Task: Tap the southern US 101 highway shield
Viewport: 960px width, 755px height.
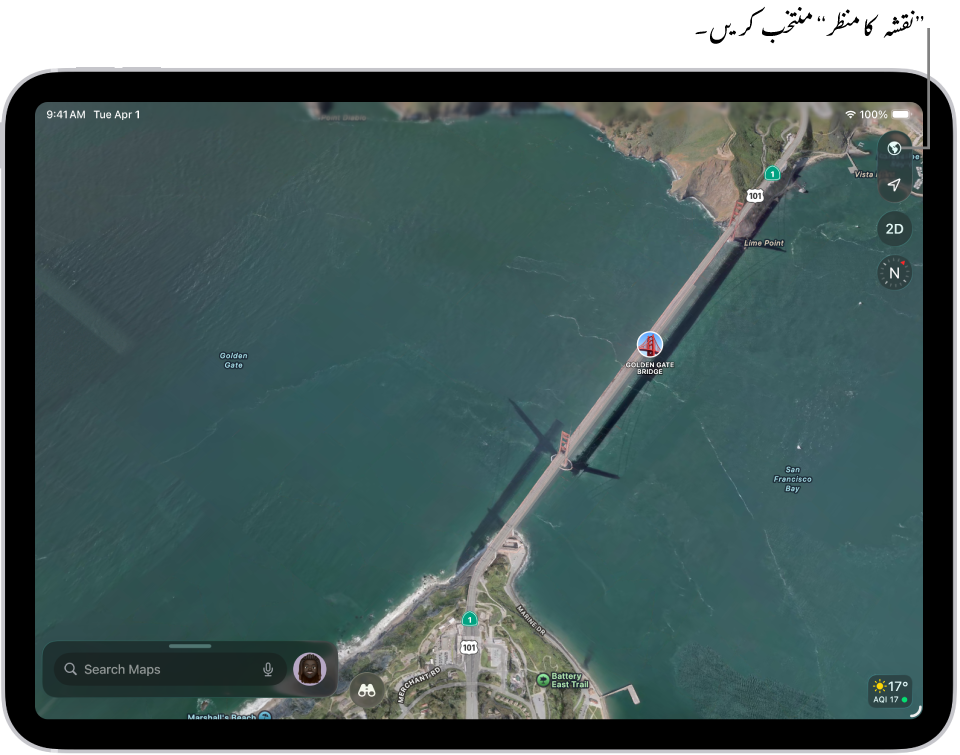Action: 469,647
